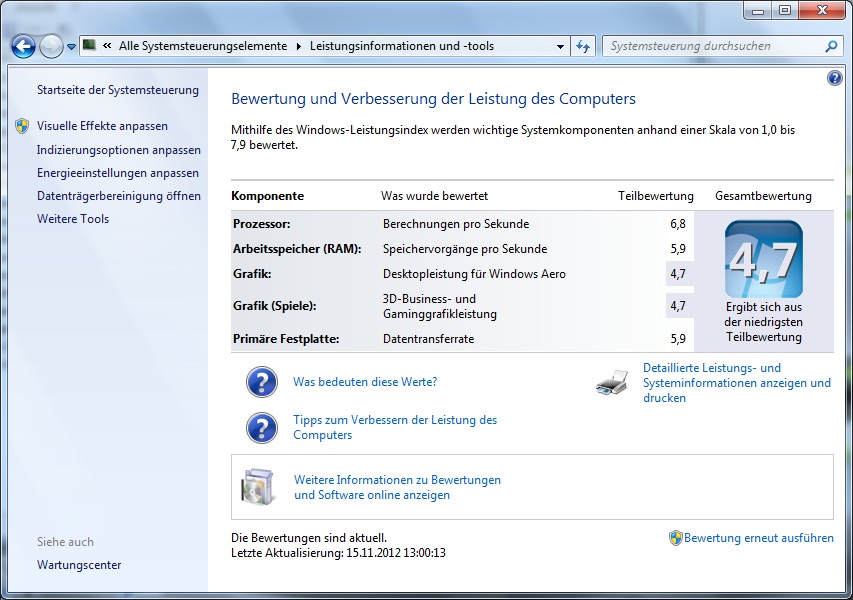Open 'Detaillierte Leistungs- und Systeminformationen anzeigen und drucken'
853x600 pixels.
(737, 383)
